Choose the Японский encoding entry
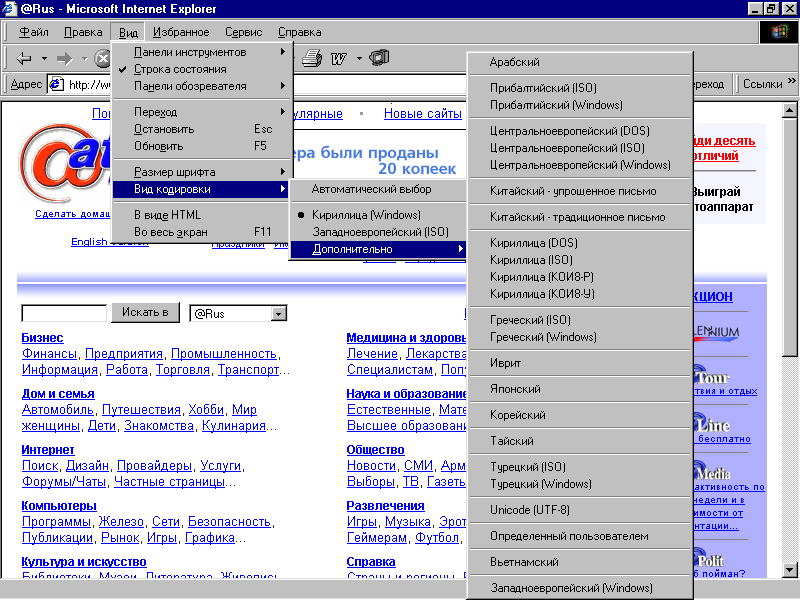Viewport: 800px width, 600px height. click(x=580, y=389)
